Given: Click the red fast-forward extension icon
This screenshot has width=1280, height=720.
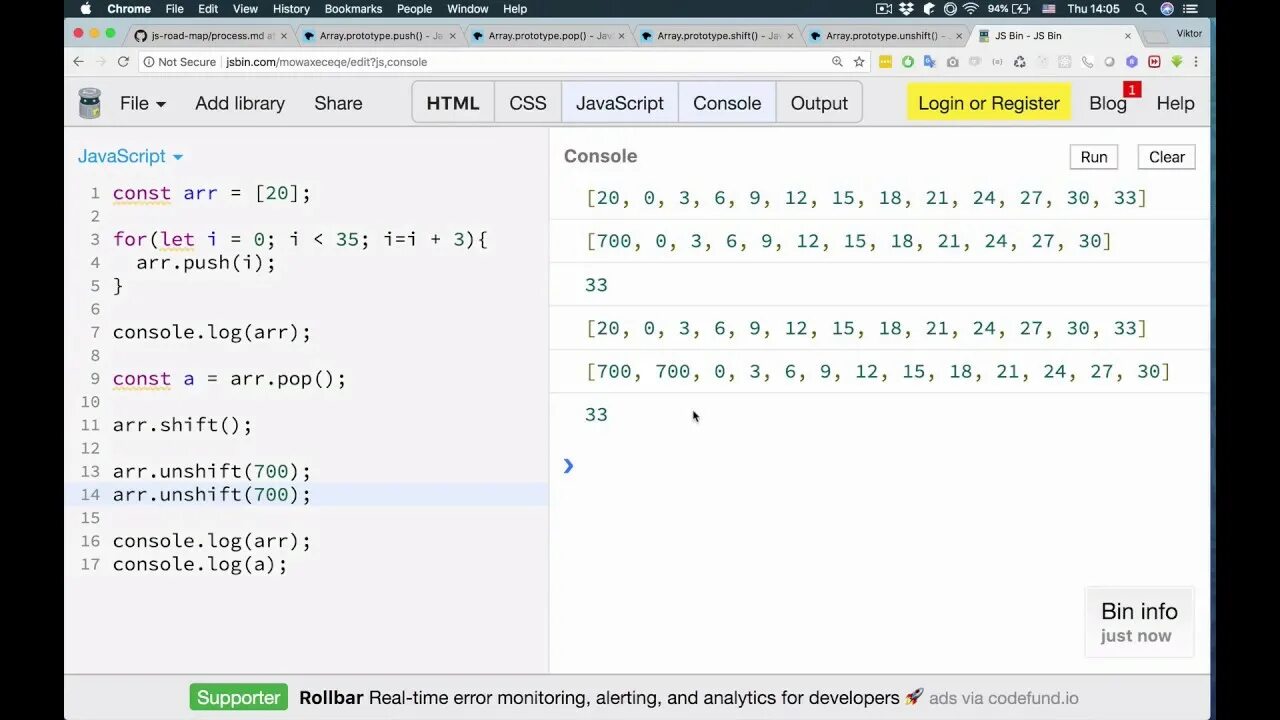Looking at the screenshot, I should [x=1154, y=62].
